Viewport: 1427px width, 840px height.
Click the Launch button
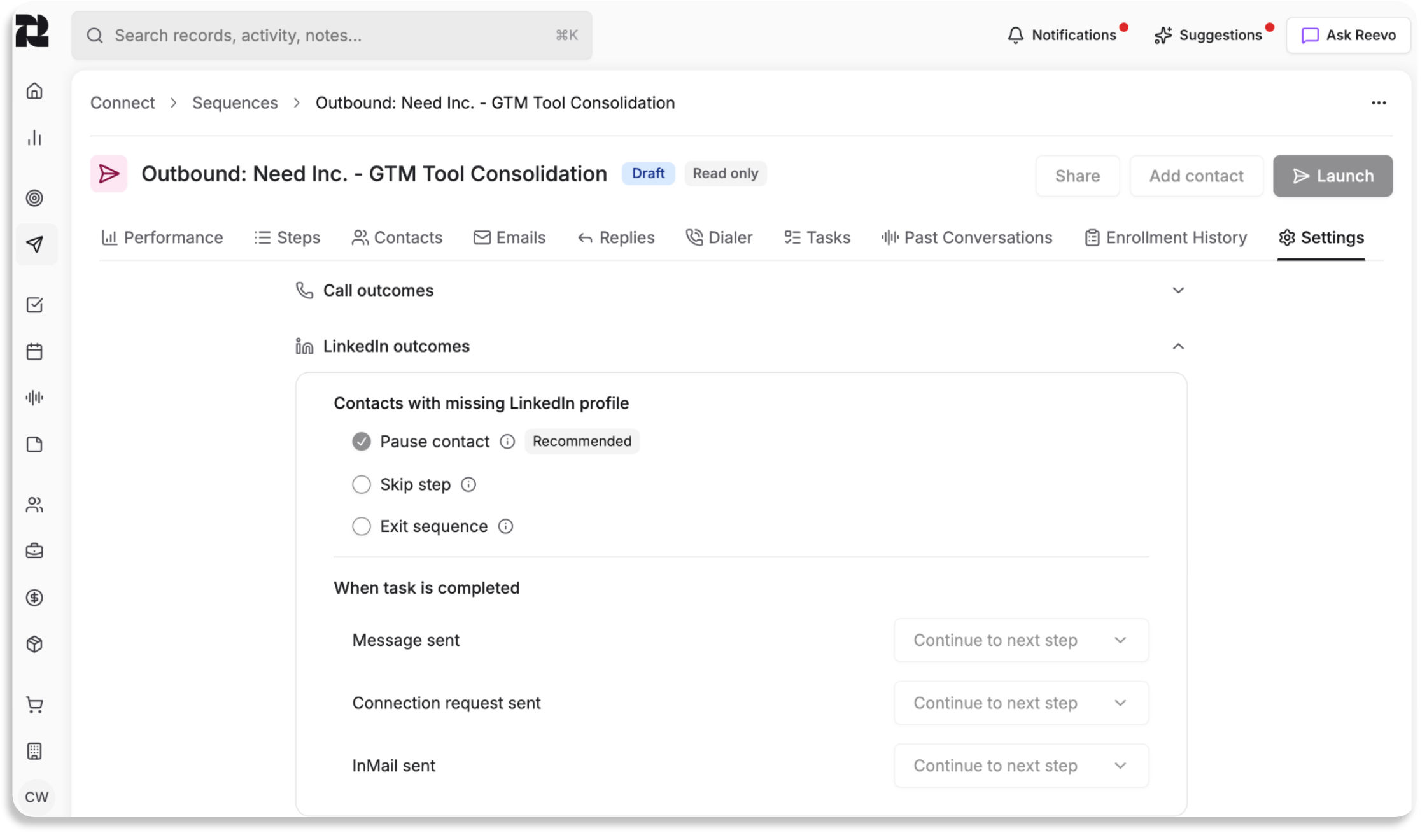pos(1332,176)
